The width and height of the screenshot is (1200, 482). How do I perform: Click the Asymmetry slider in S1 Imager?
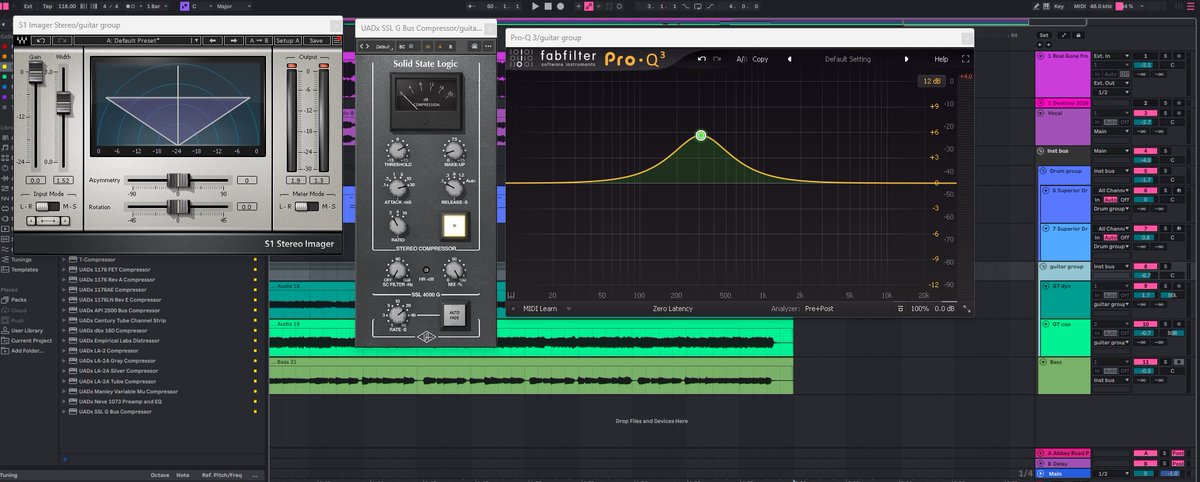pyautogui.click(x=178, y=179)
